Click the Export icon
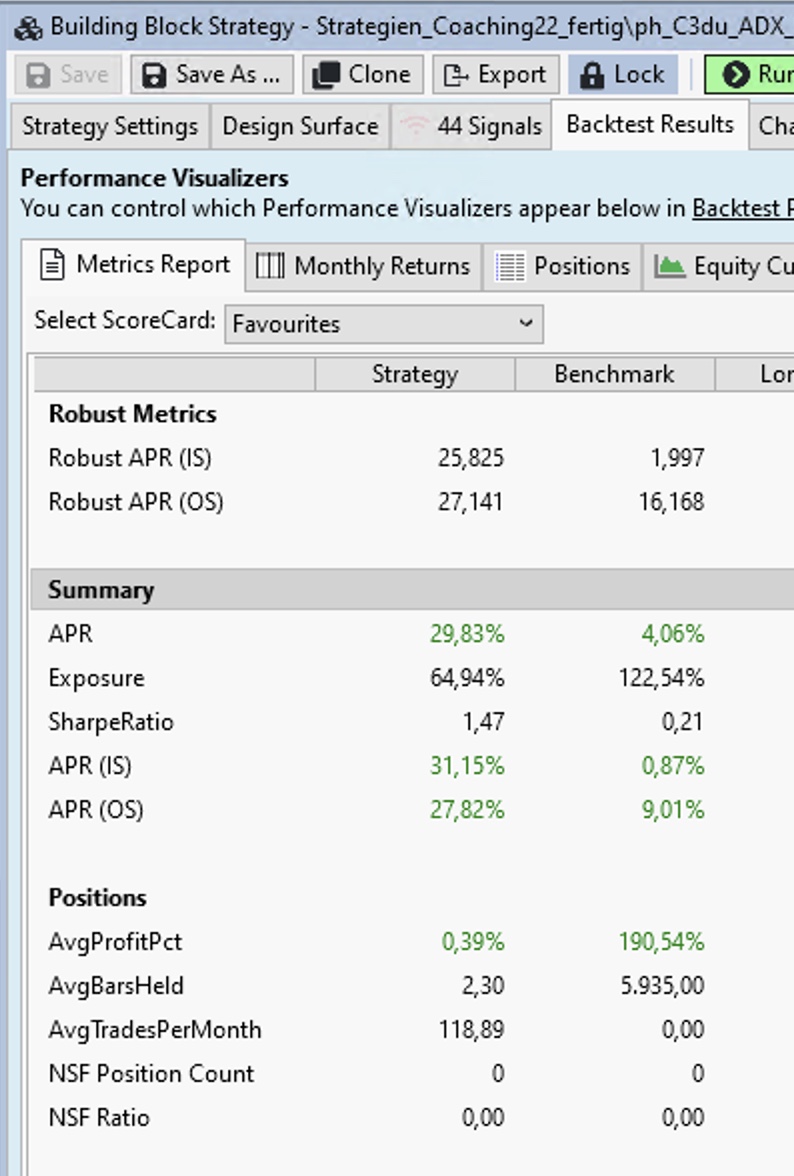 point(457,75)
